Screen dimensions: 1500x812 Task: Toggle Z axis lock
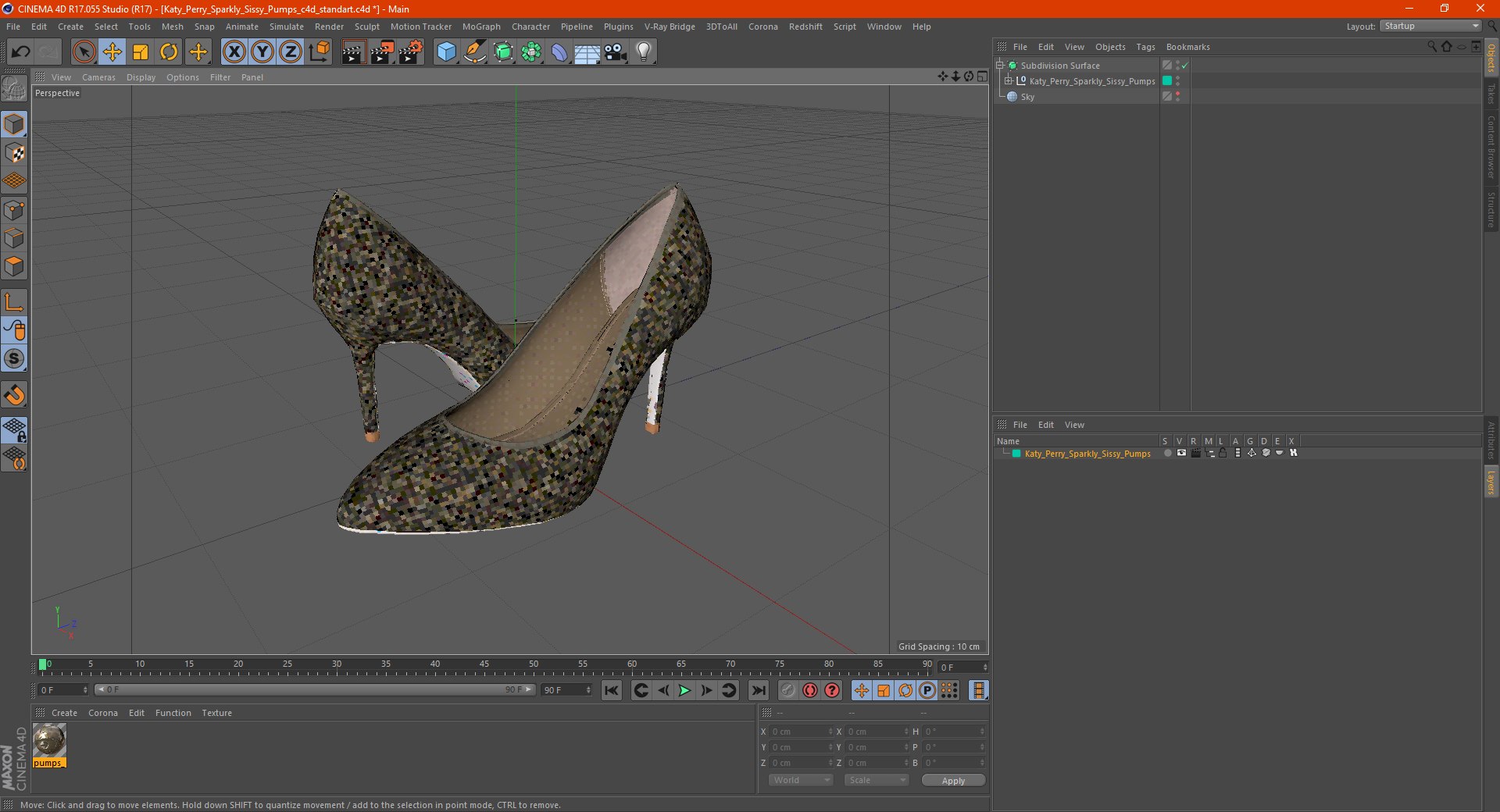[291, 52]
